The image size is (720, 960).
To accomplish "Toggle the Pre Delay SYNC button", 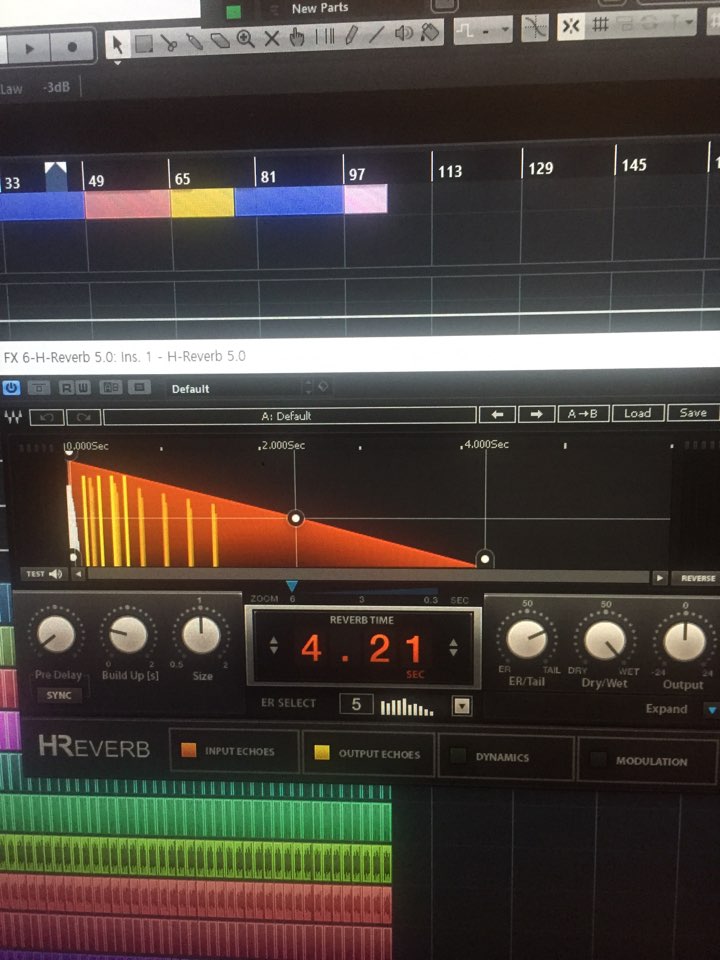I will 59,695.
